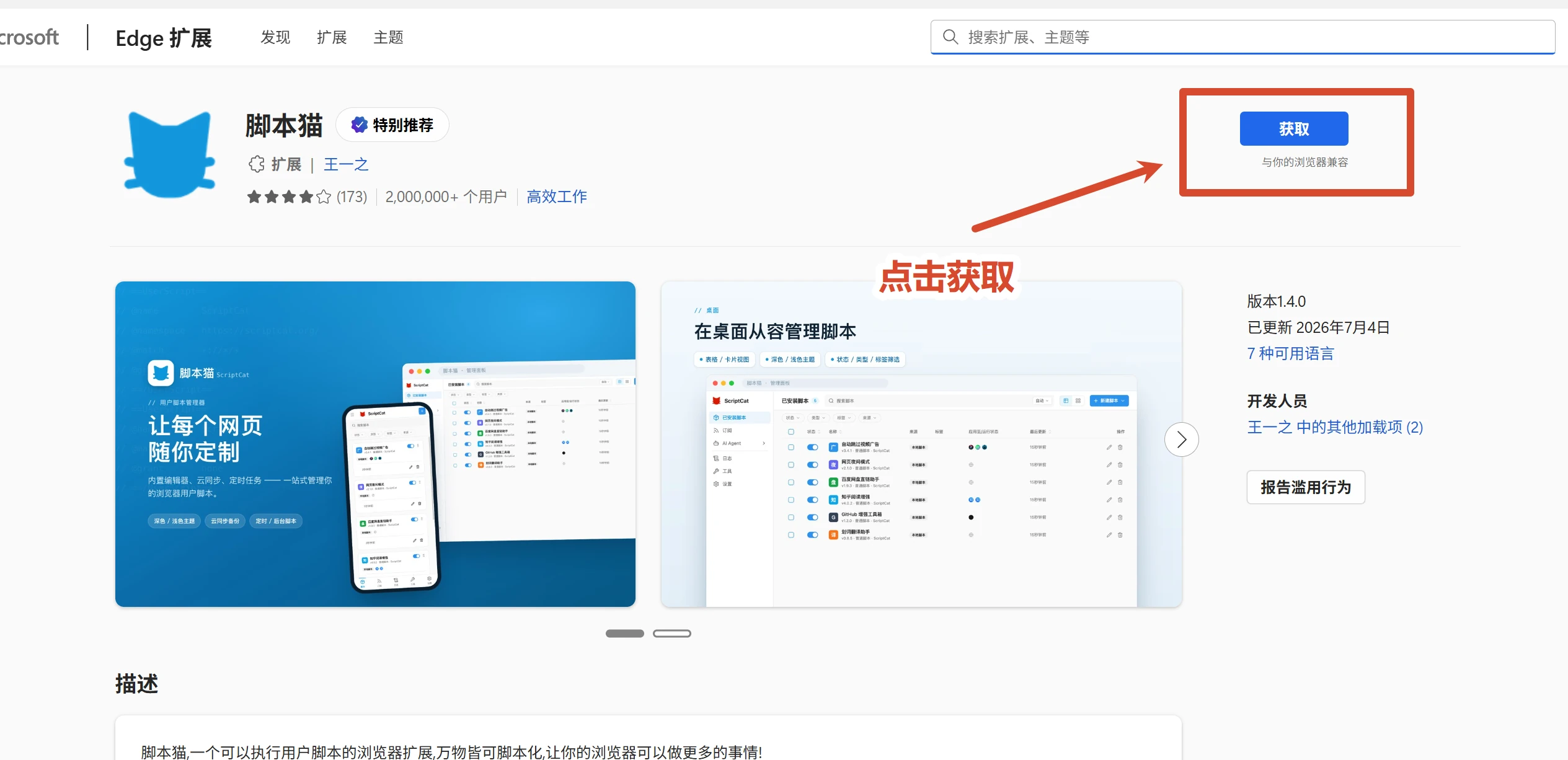
Task: Click the search magnifier icon
Action: point(950,37)
